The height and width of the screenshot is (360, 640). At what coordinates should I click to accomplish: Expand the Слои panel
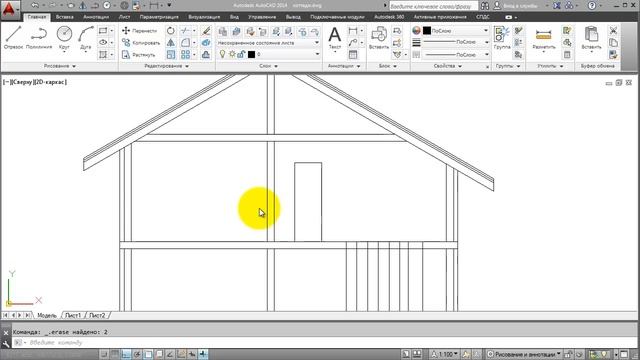coord(269,66)
